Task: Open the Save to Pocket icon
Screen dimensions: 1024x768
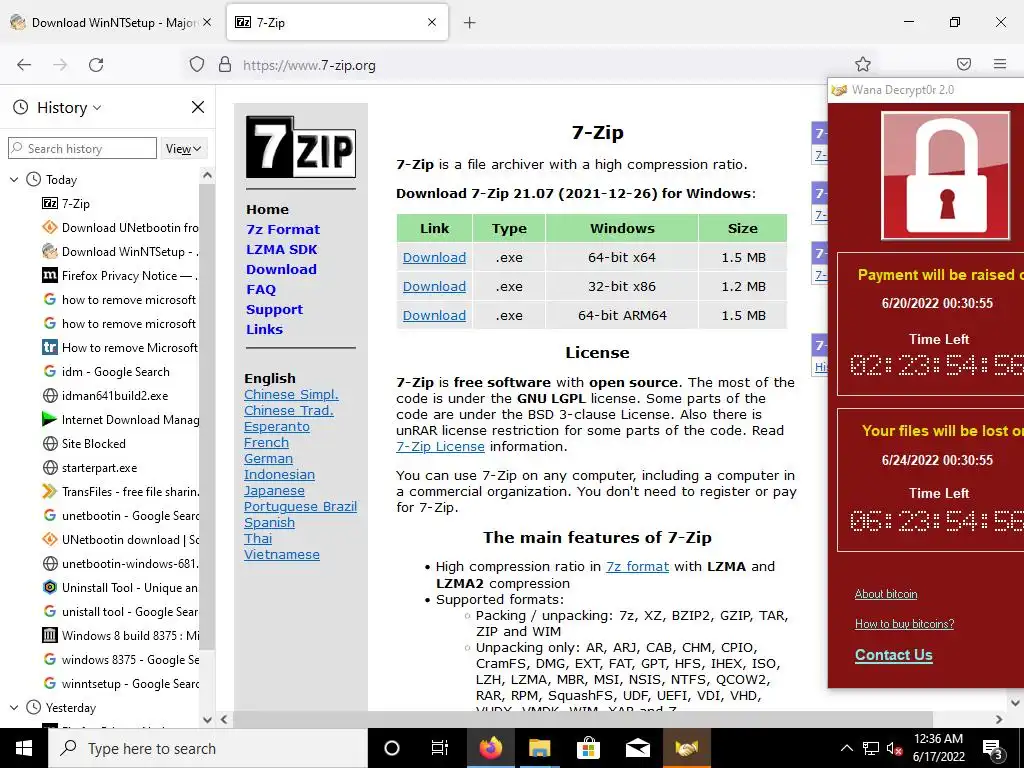Action: pos(964,64)
